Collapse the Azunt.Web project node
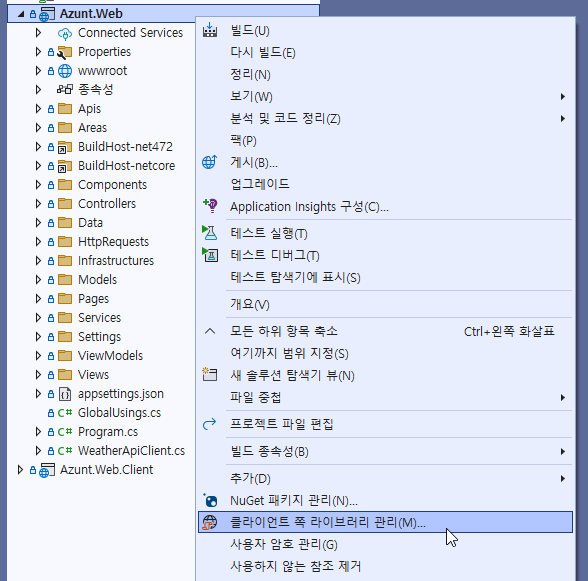This screenshot has height=581, width=588. click(x=21, y=14)
